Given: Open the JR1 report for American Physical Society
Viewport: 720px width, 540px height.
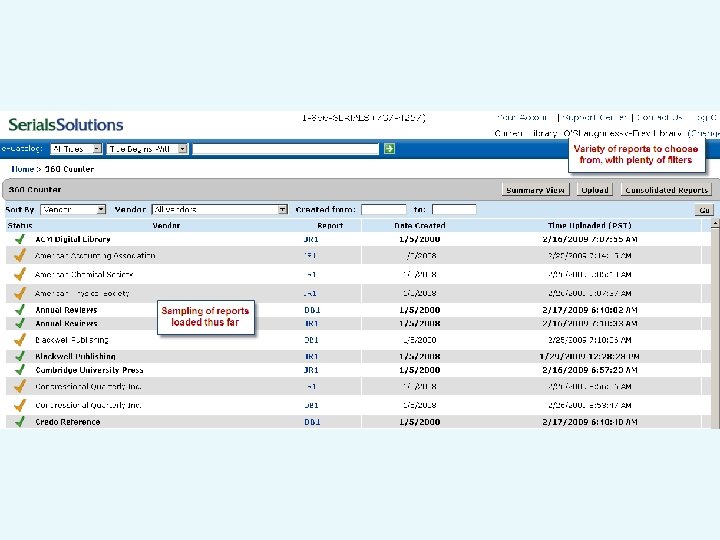Looking at the screenshot, I should point(310,293).
